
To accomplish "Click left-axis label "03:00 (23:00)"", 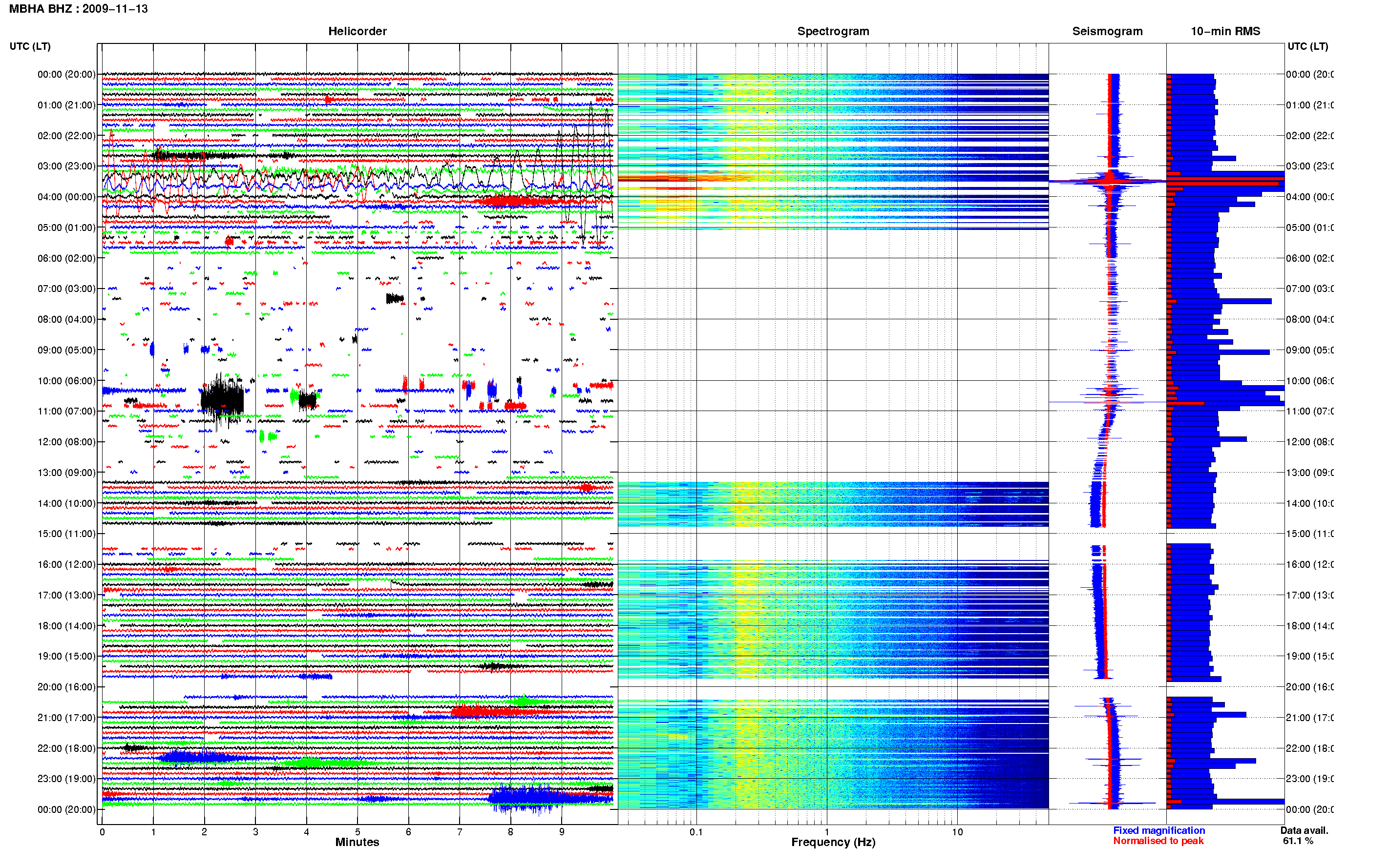I will tap(66, 166).
